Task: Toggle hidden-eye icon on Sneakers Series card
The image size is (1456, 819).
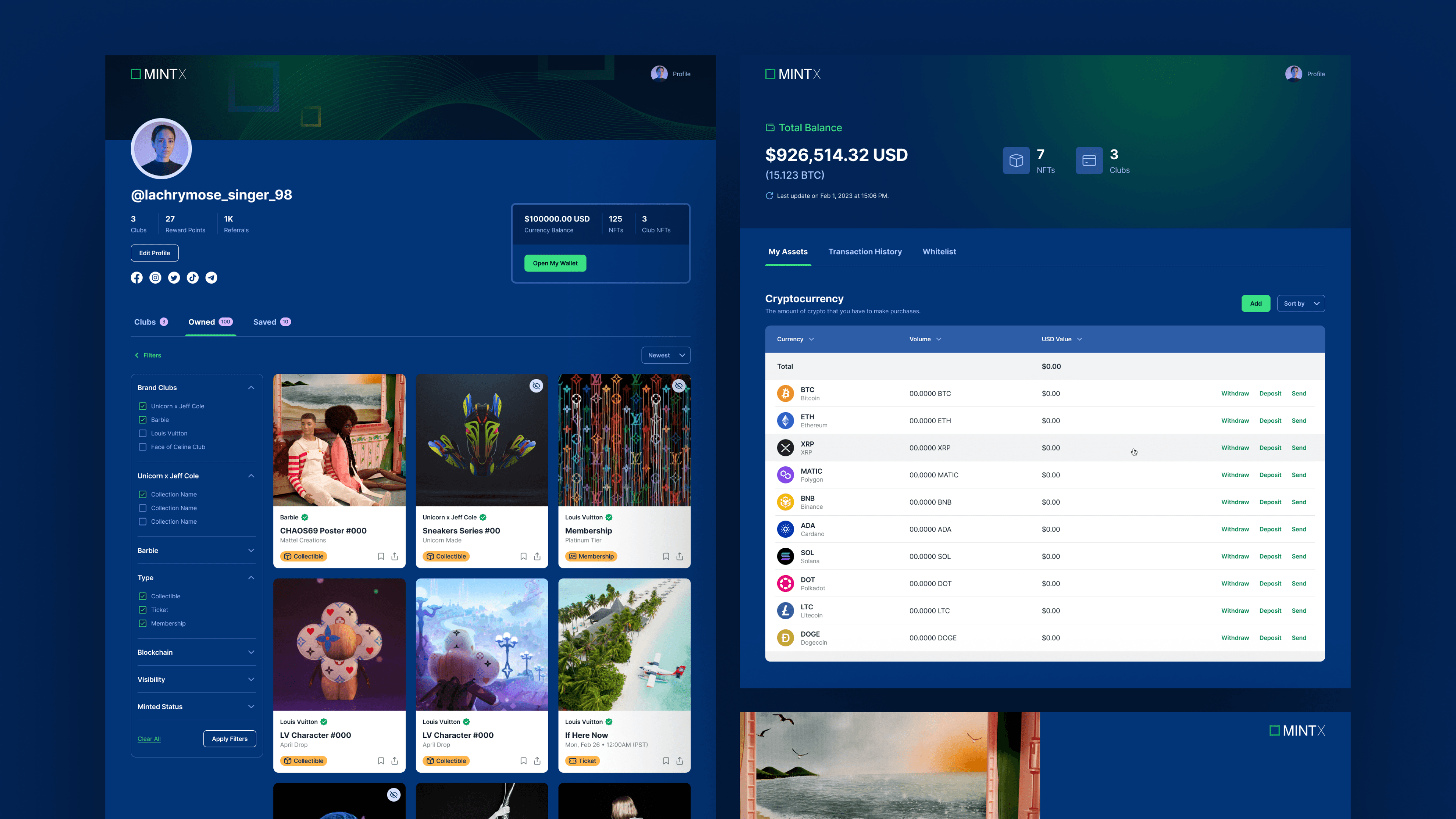Action: coord(536,386)
